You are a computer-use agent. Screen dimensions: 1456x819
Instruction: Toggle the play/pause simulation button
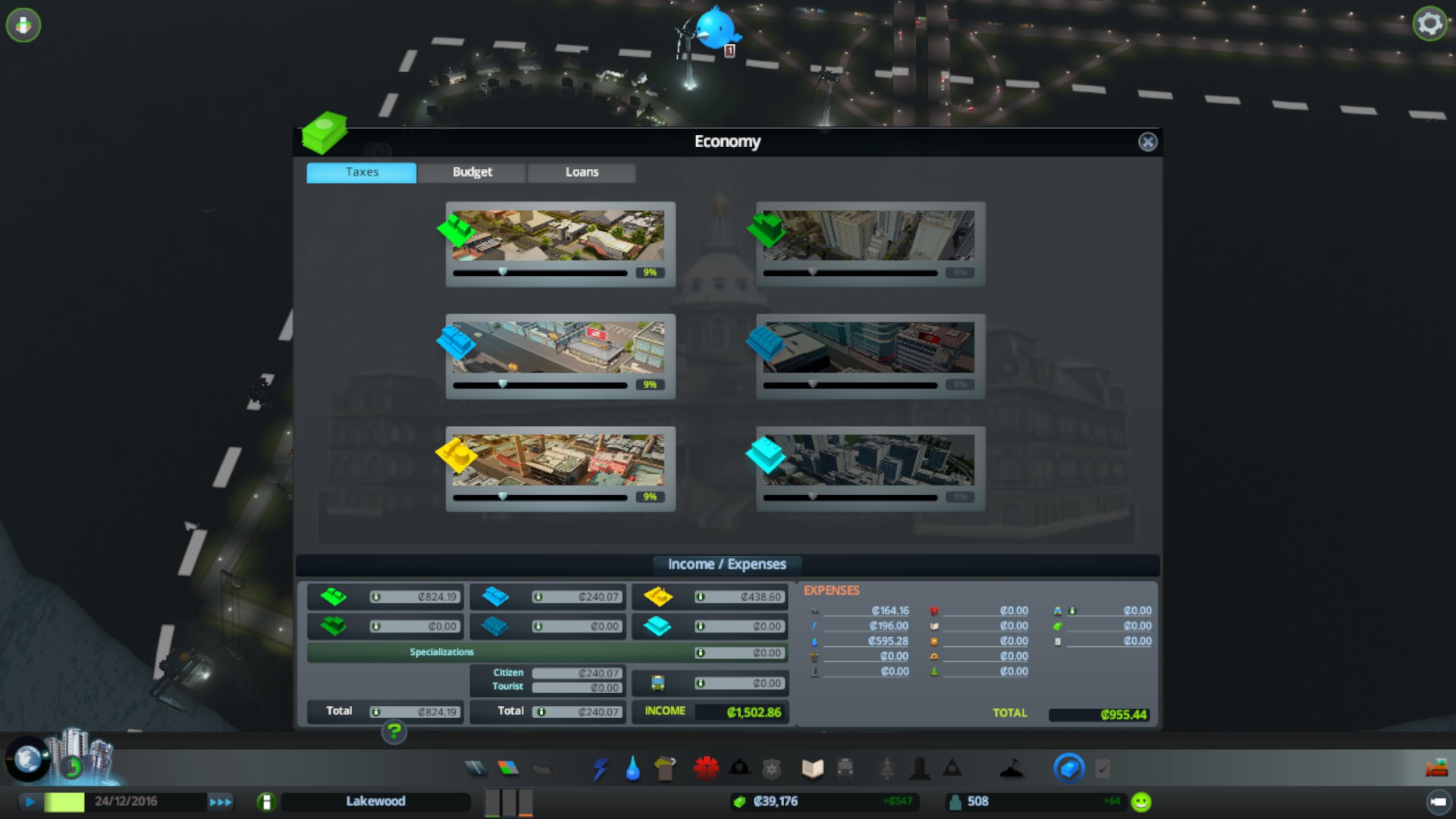coord(30,802)
